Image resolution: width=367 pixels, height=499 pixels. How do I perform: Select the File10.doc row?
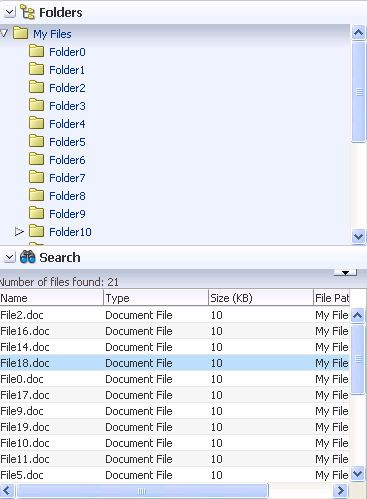(175, 443)
